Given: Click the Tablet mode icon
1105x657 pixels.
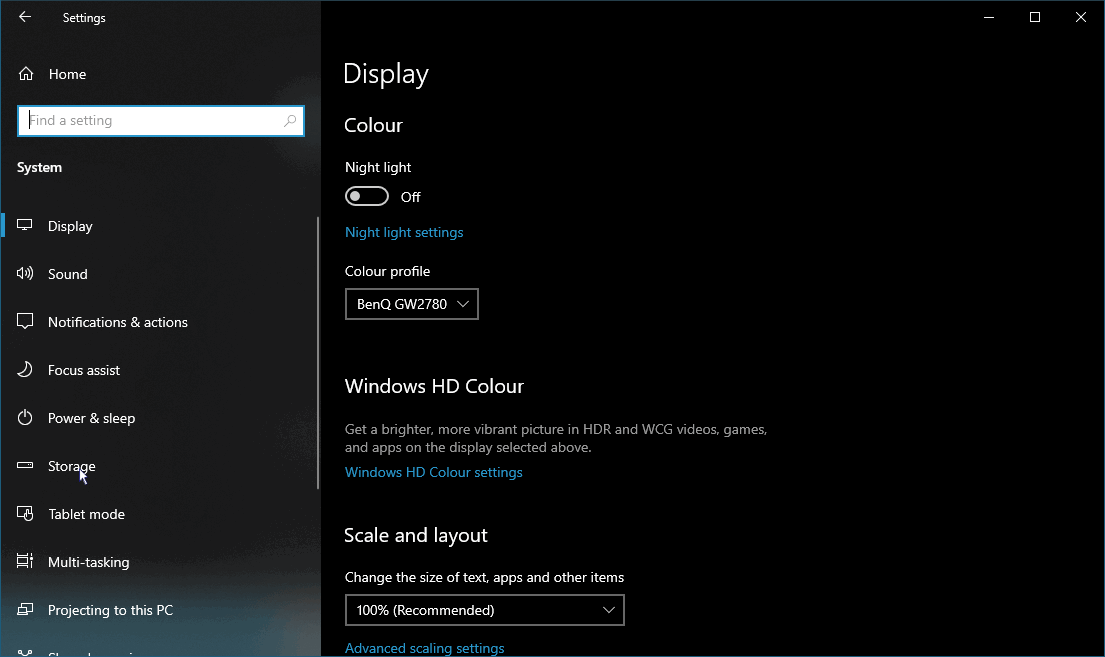Looking at the screenshot, I should 26,514.
